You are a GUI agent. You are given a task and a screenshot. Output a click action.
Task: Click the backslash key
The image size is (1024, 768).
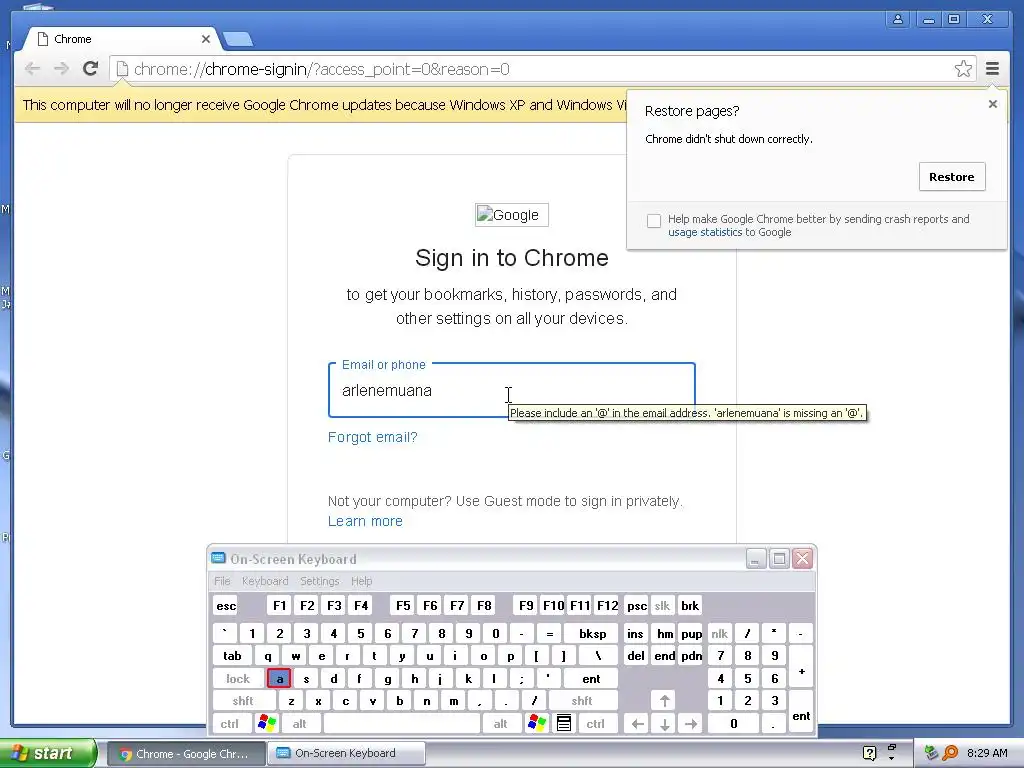coord(598,656)
